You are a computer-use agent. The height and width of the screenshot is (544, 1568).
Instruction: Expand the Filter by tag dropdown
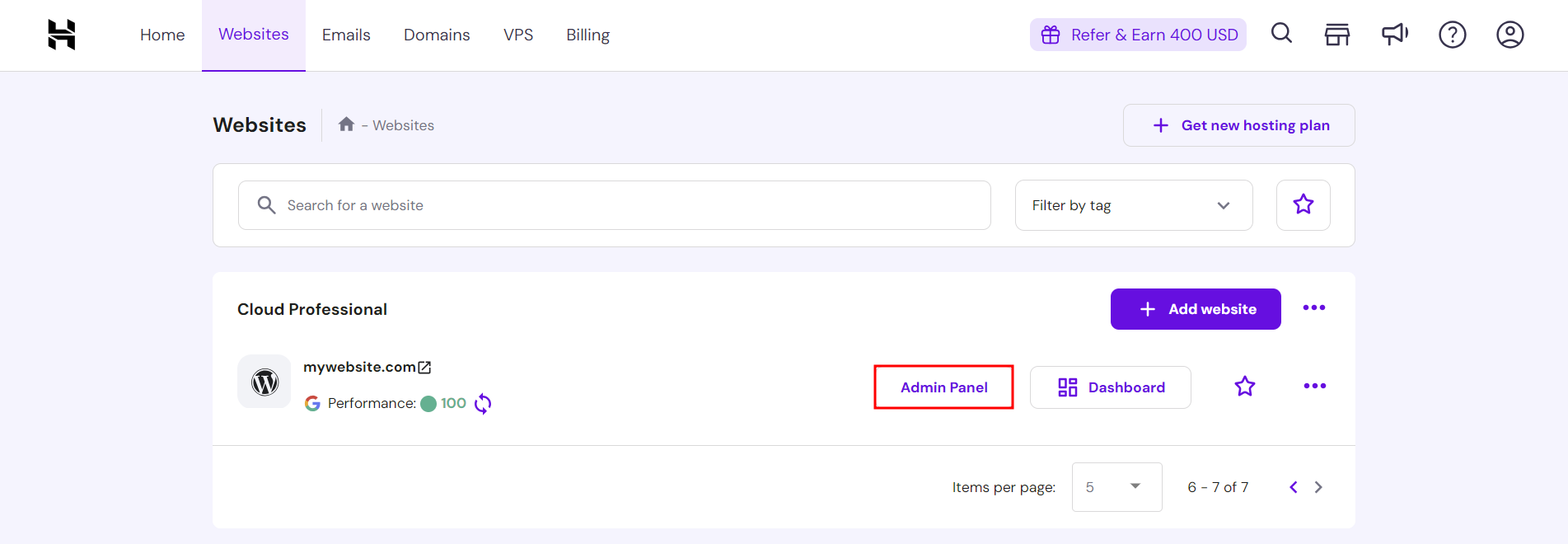[1133, 205]
